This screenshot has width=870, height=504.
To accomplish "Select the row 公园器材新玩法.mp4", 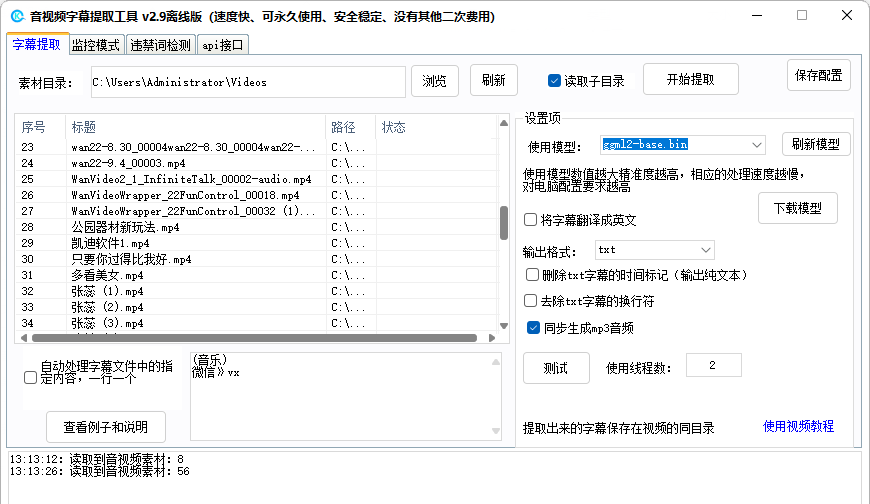I will [255, 227].
